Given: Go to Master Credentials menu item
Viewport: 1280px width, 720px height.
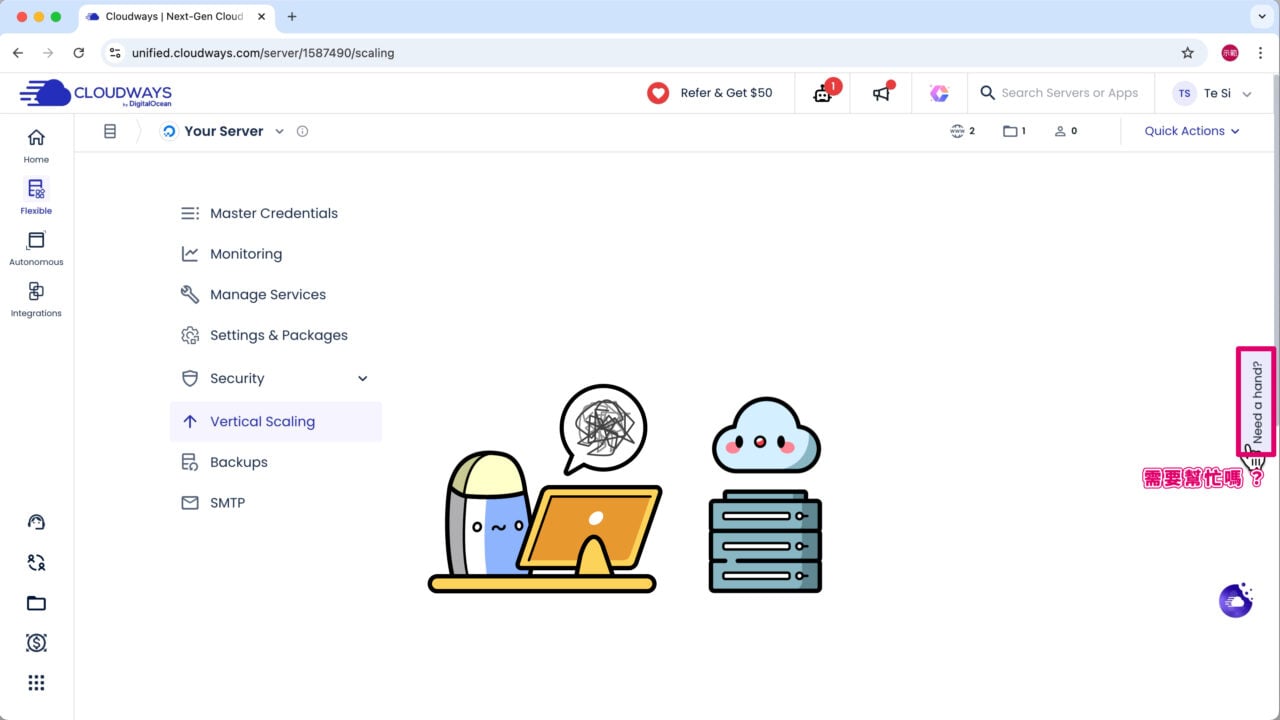Looking at the screenshot, I should point(273,213).
